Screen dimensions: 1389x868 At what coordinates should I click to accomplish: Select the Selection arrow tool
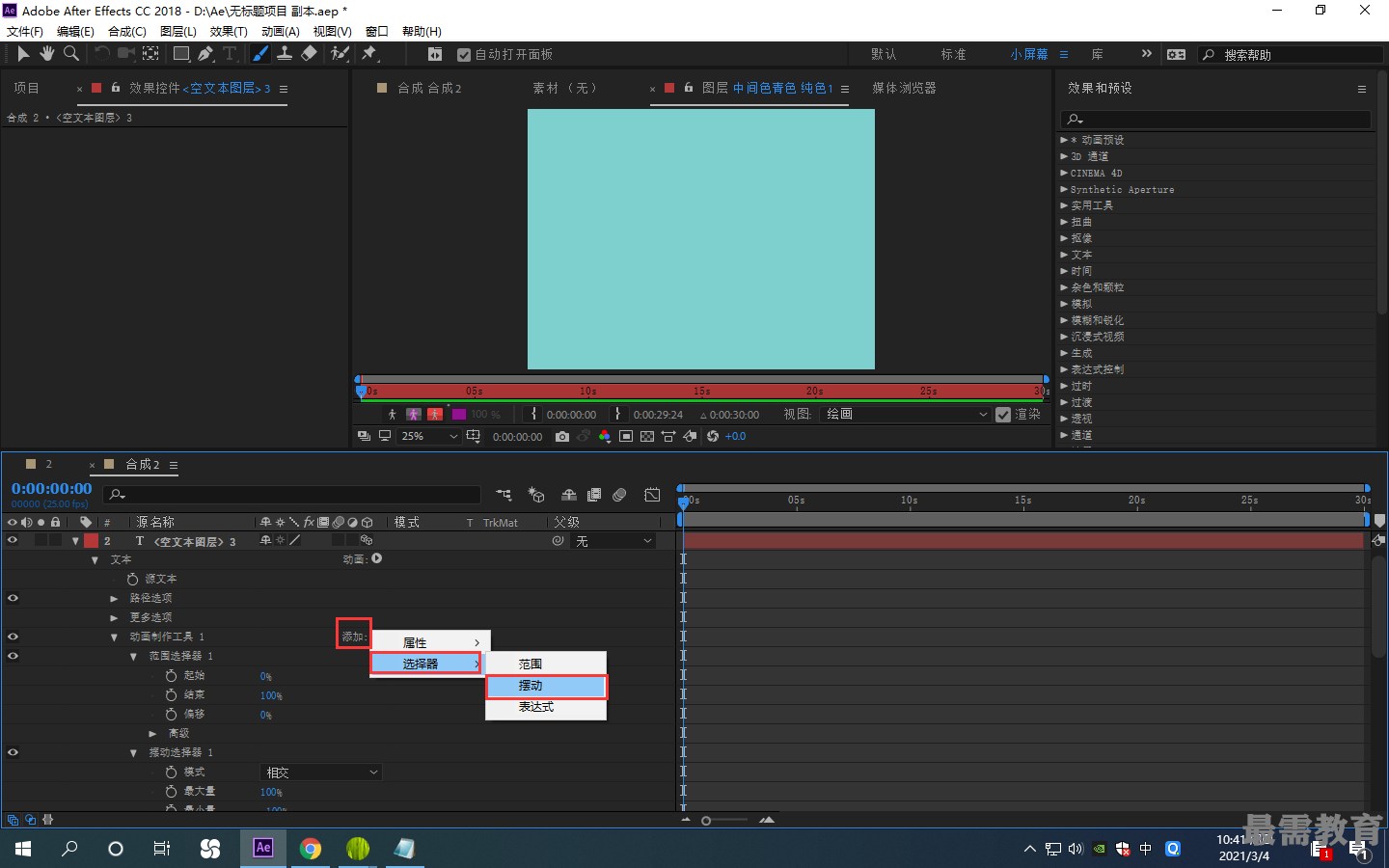[23, 54]
